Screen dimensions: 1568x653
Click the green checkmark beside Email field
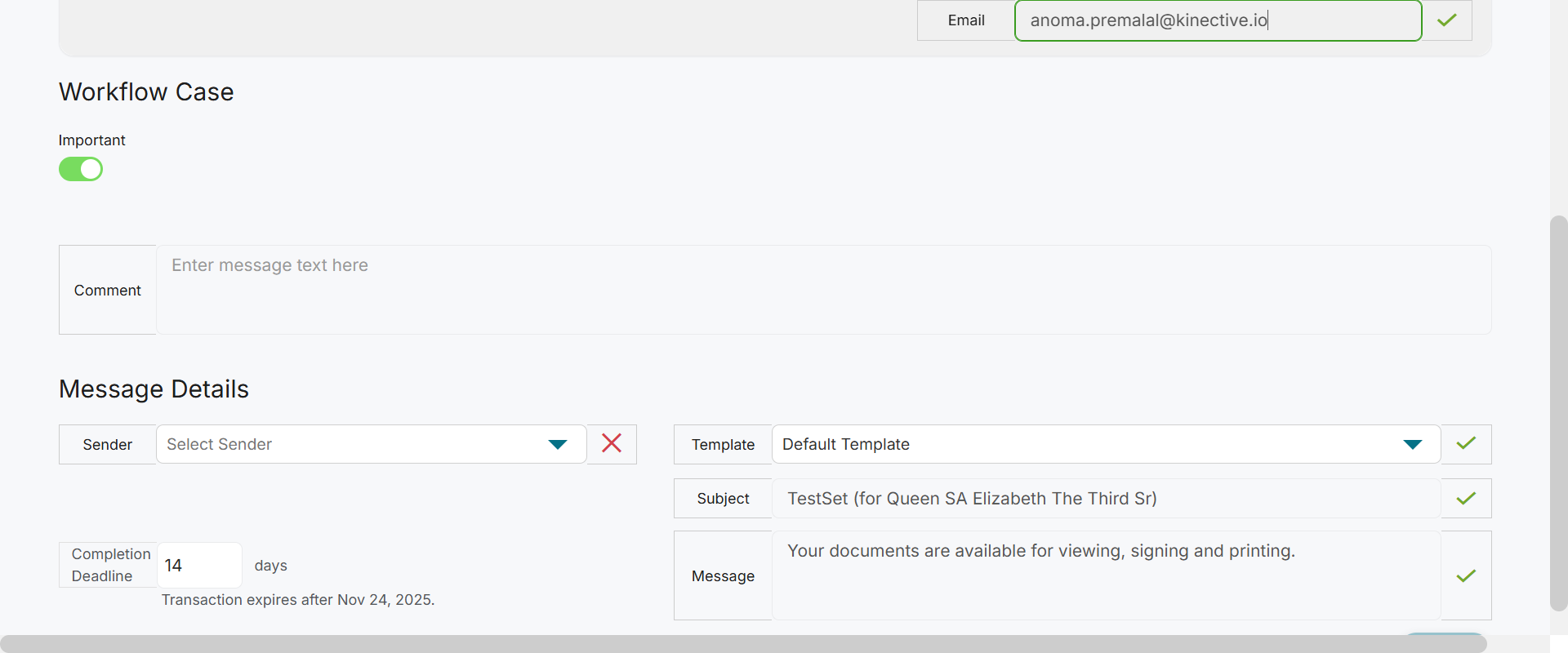pos(1447,20)
